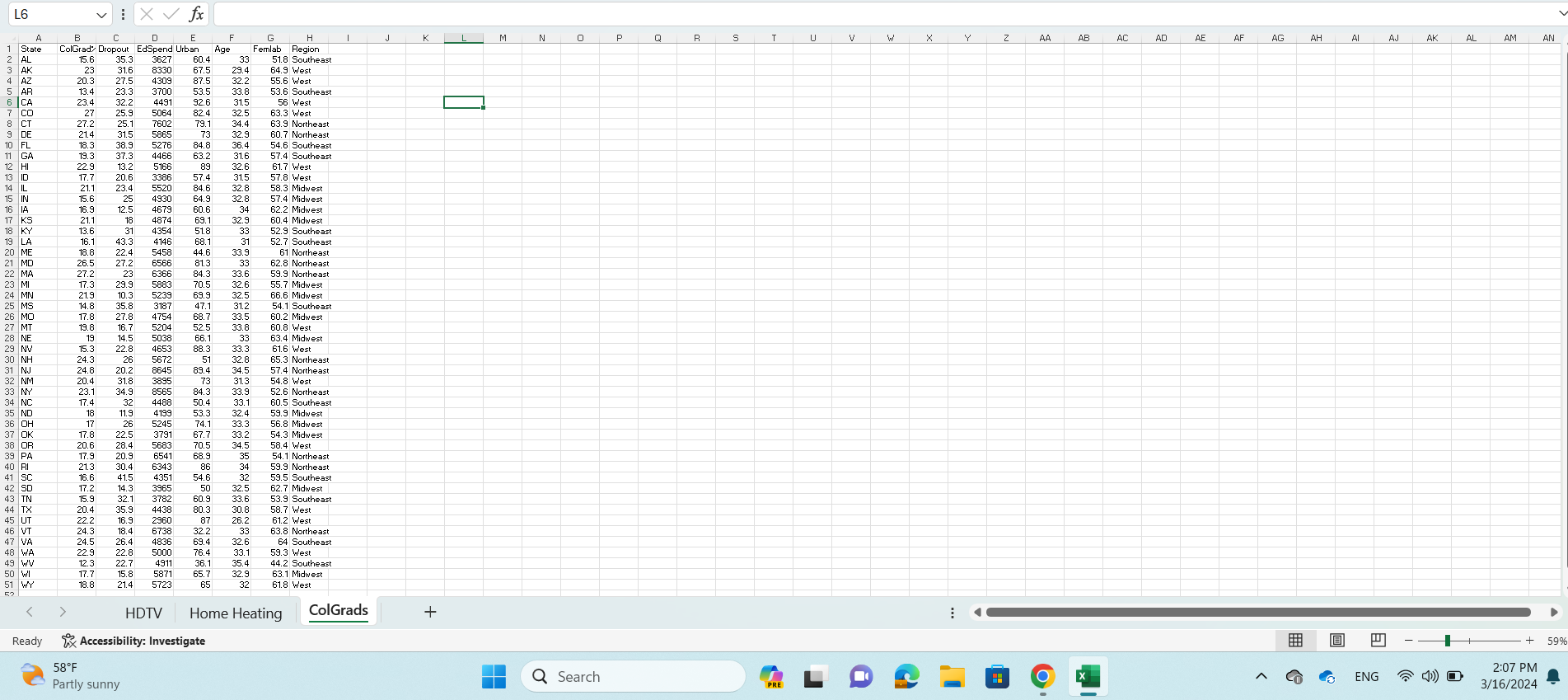The height and width of the screenshot is (700, 1568).
Task: Open zoom dialog via 59% level
Action: 1556,641
